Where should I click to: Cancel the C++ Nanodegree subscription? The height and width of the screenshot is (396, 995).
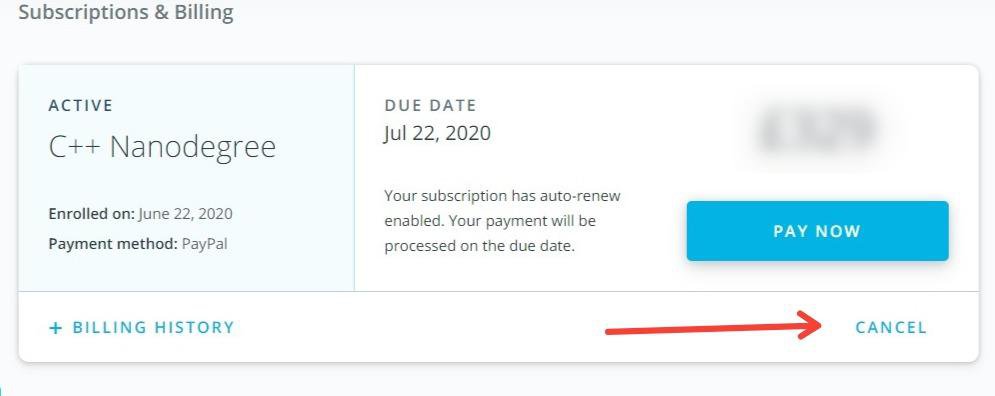(891, 327)
